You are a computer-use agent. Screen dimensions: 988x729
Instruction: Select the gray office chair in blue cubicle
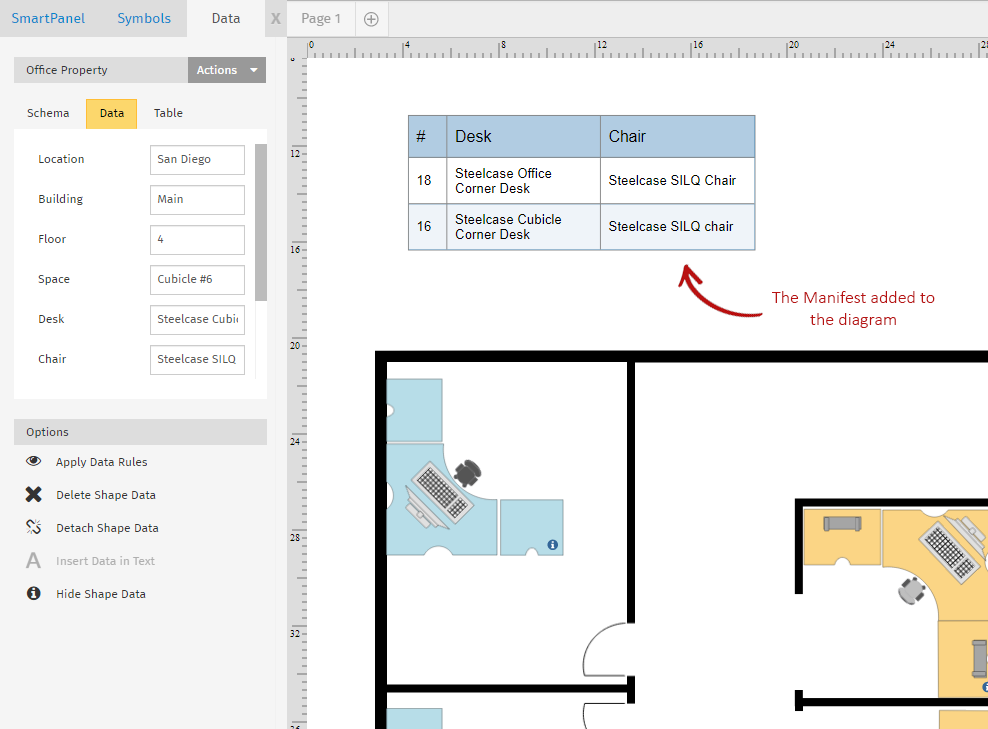coord(467,471)
